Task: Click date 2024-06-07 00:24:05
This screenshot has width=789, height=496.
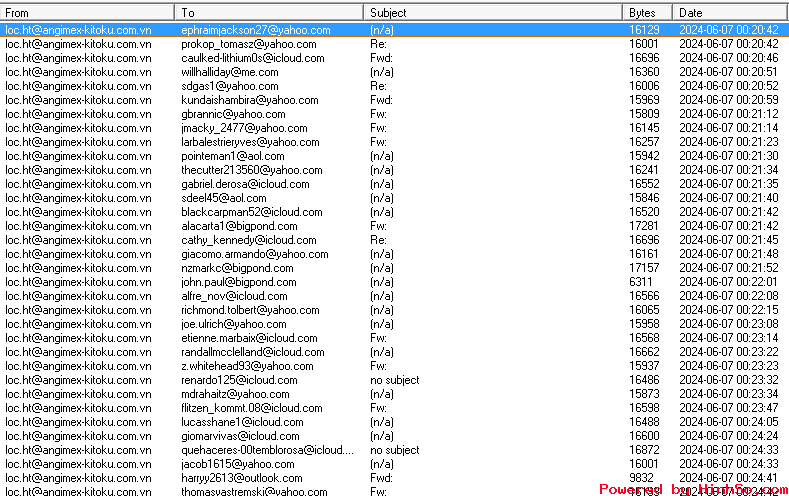Action: pyautogui.click(x=729, y=423)
